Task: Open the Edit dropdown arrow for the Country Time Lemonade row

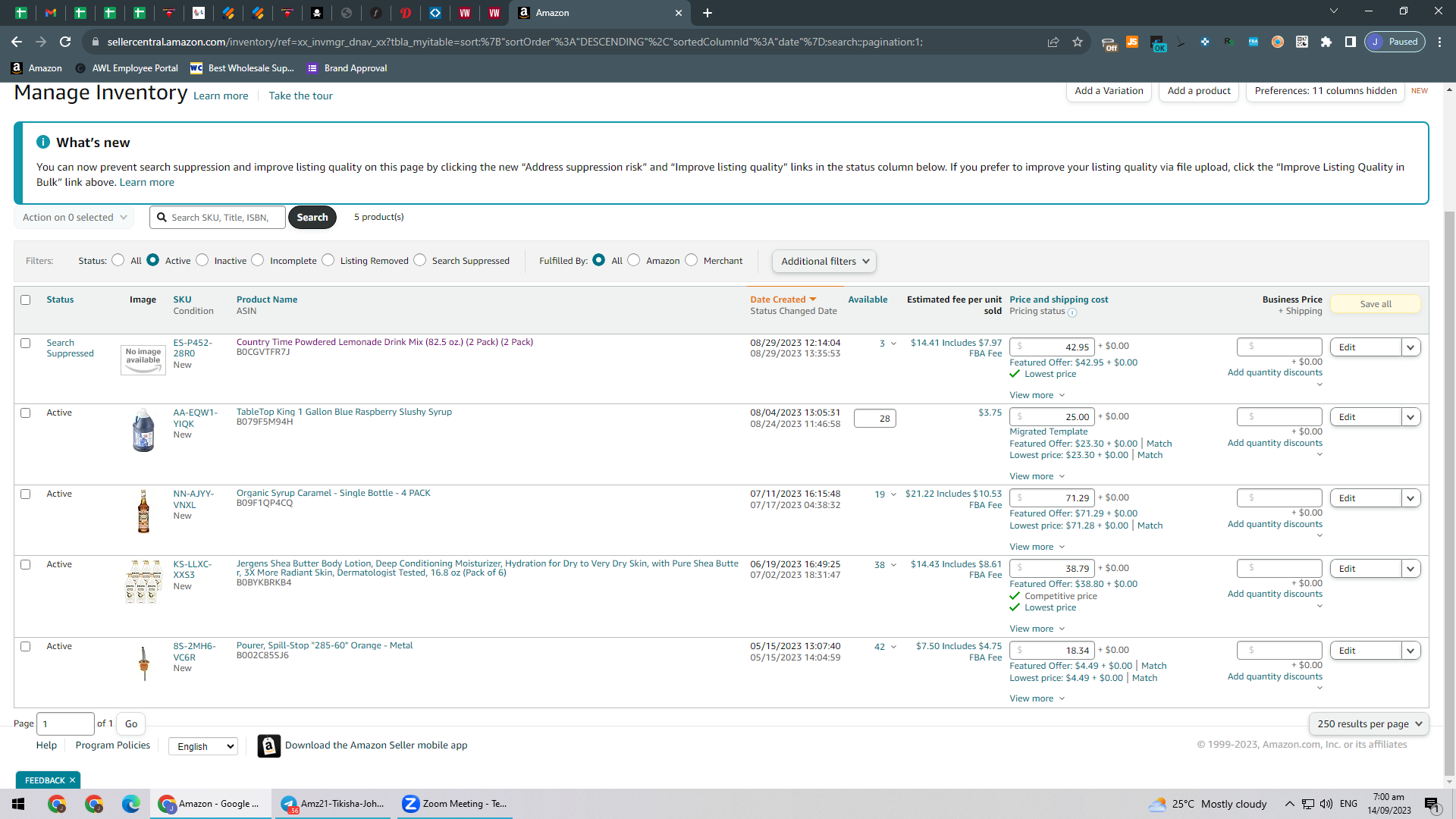Action: [1410, 347]
